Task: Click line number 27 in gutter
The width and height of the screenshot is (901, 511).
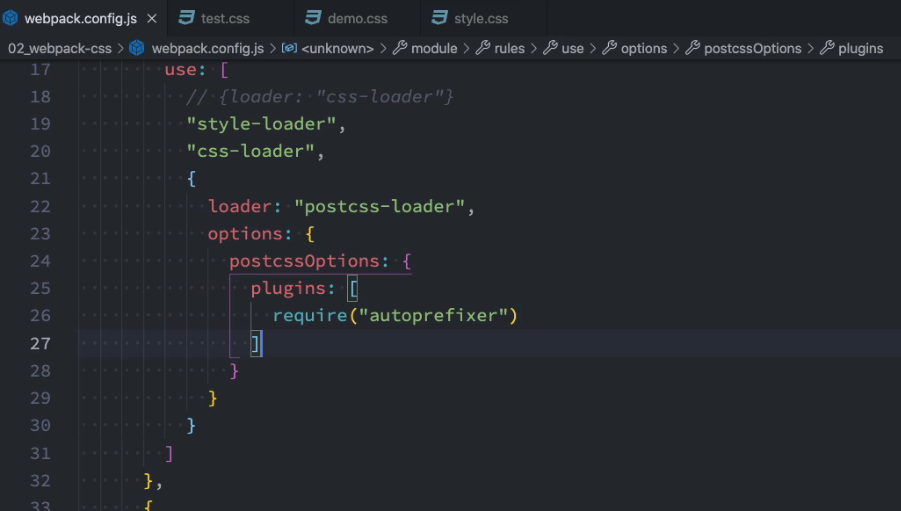Action: 40,343
